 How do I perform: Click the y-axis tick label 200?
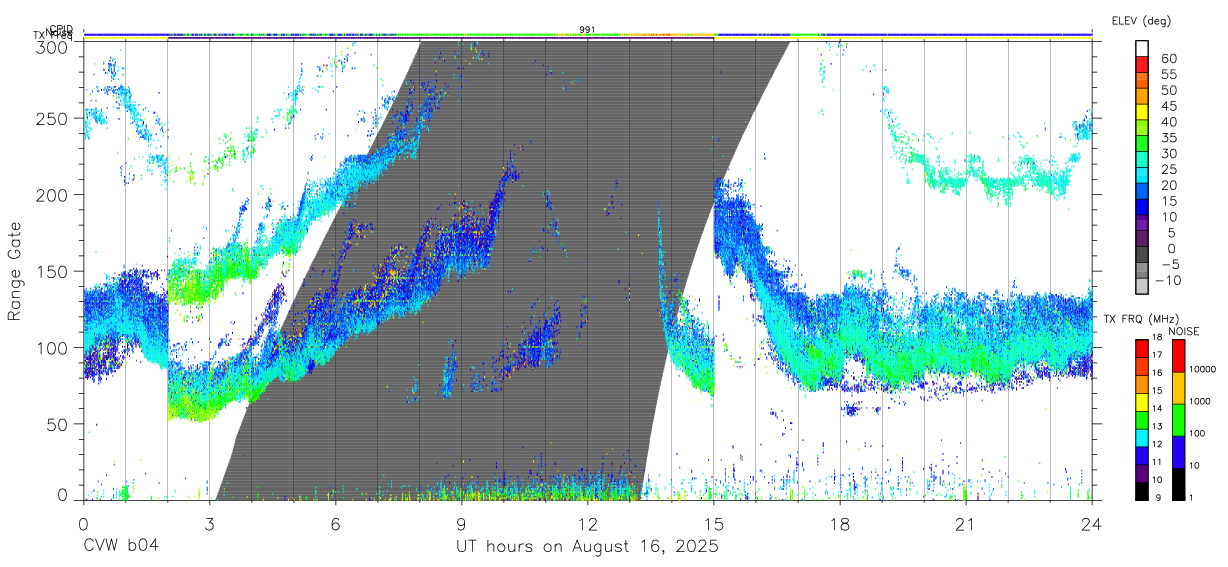(53, 194)
